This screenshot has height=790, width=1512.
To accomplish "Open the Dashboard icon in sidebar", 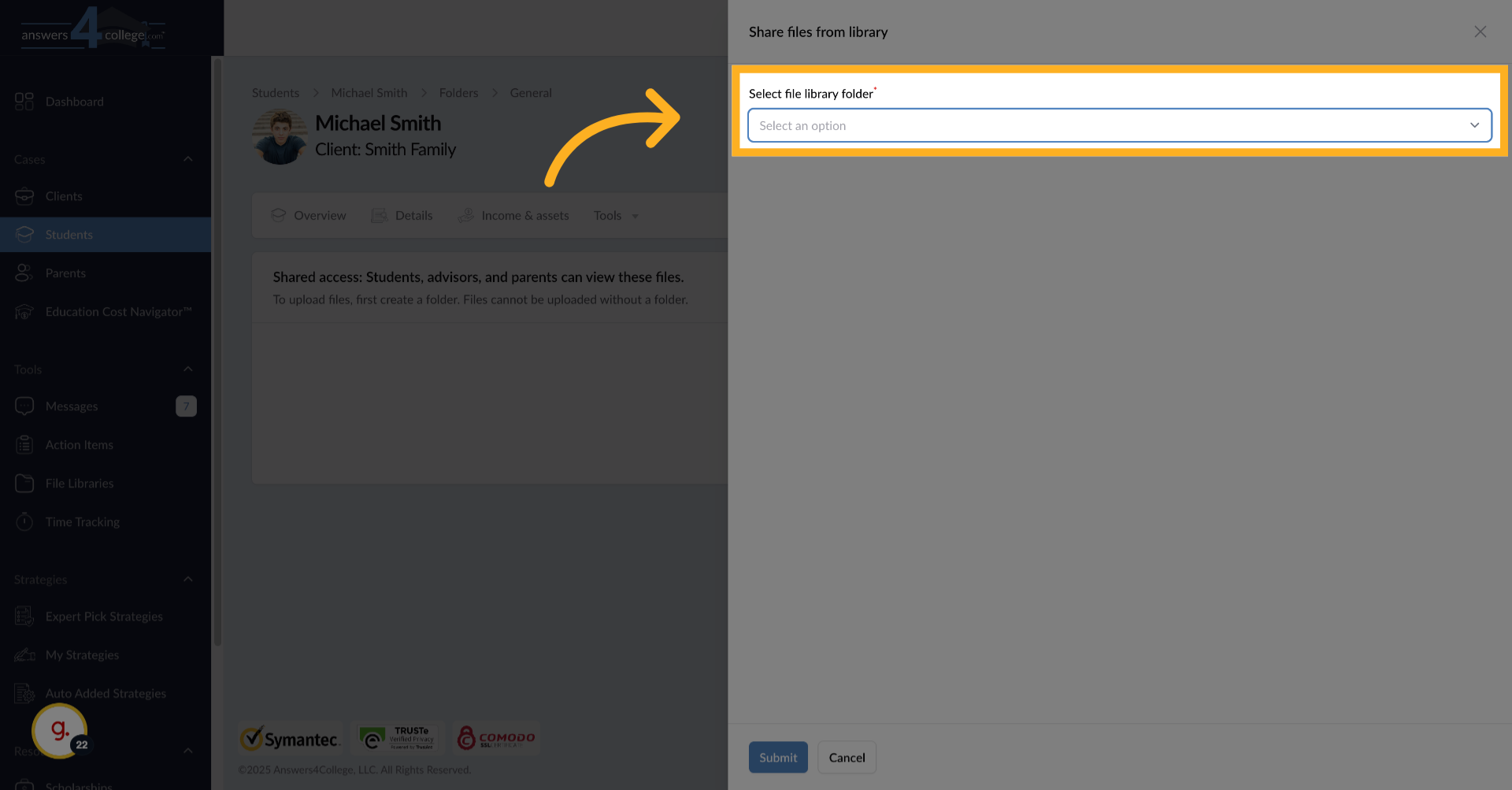I will 23,101.
